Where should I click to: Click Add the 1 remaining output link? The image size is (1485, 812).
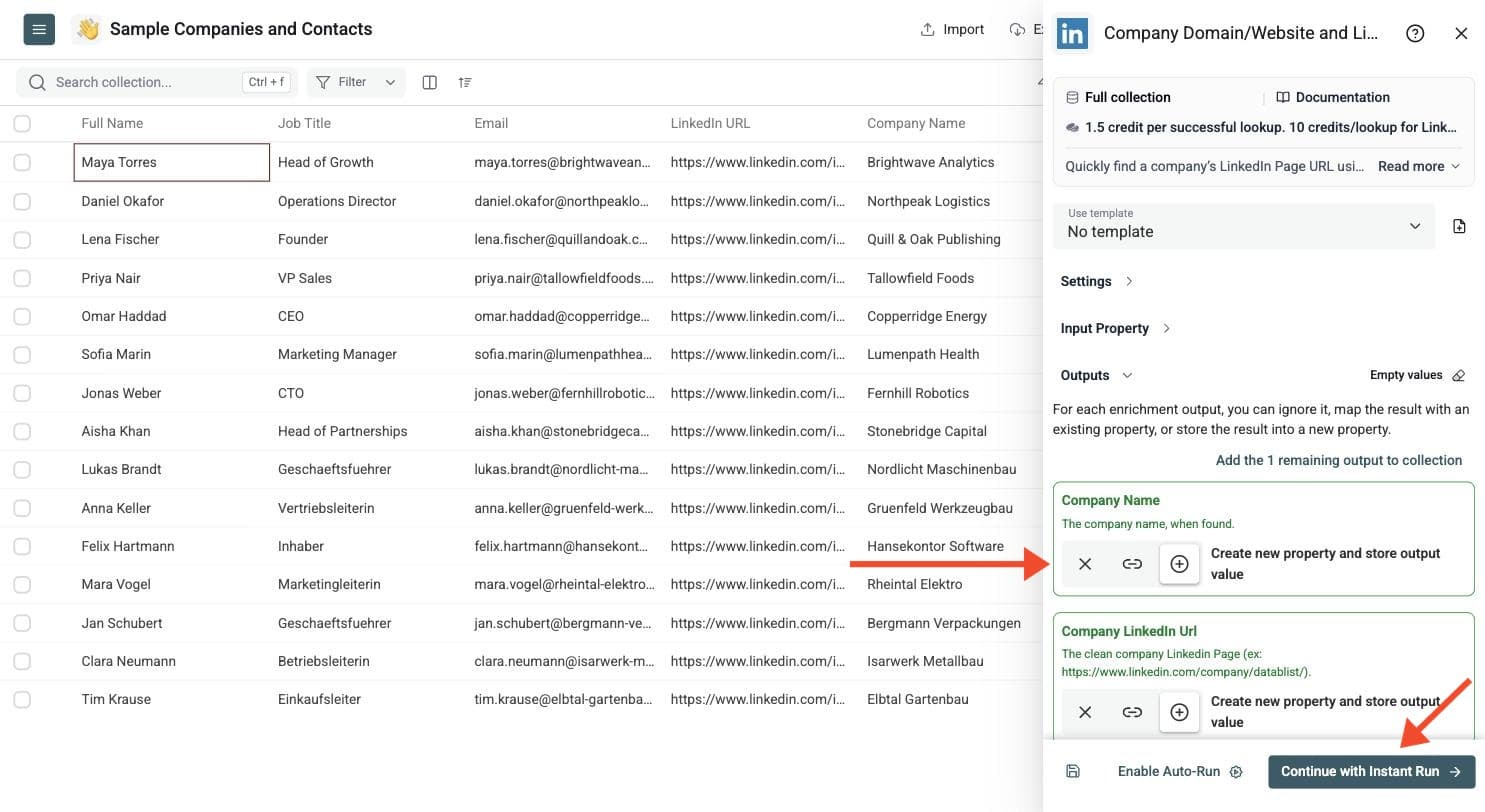click(1339, 460)
